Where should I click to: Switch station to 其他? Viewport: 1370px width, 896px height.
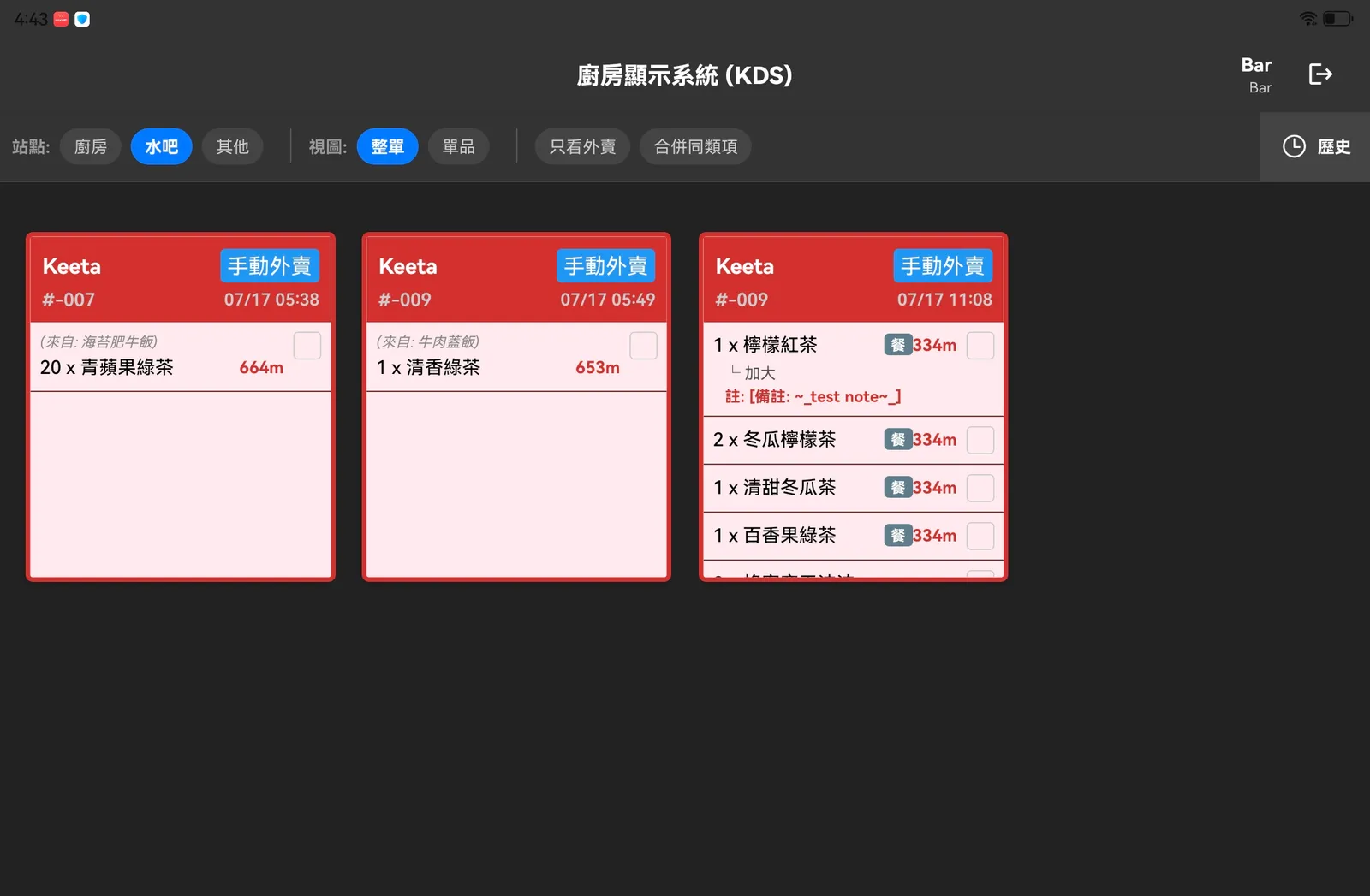point(232,146)
